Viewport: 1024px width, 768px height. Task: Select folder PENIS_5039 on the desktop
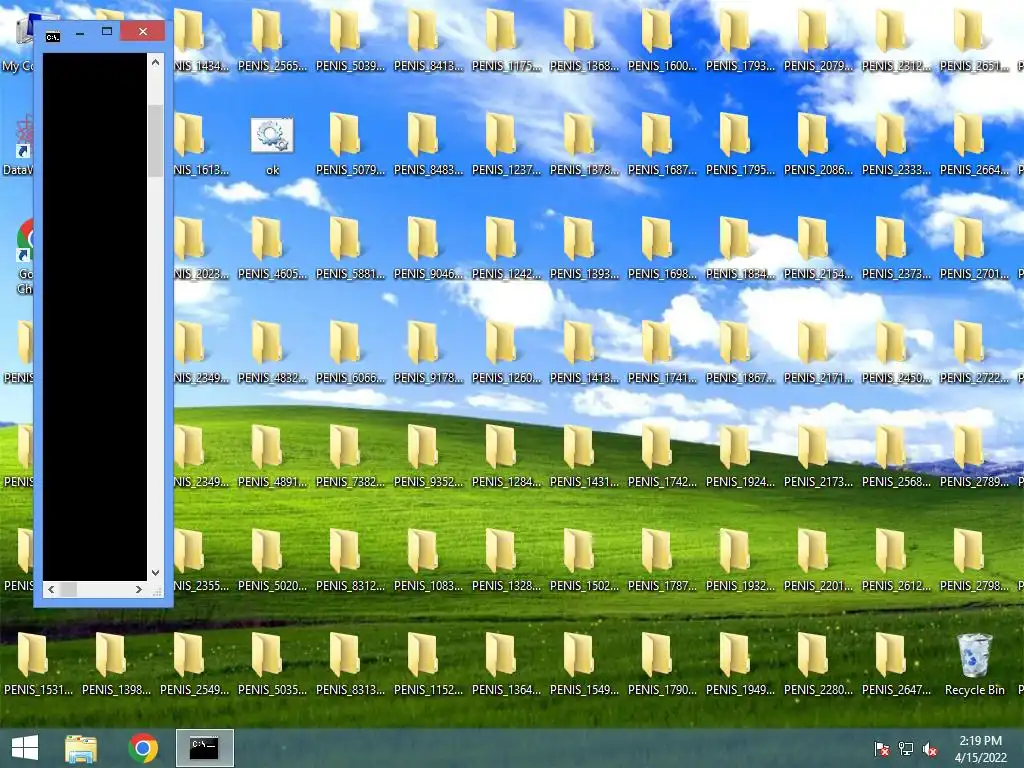(x=350, y=40)
